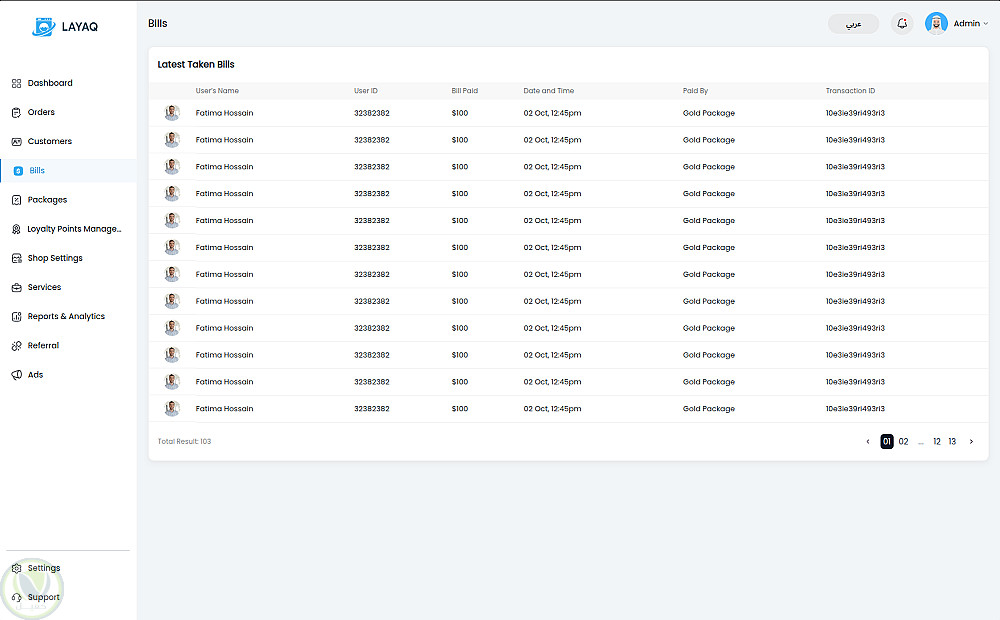Open Reports & Analytics menu item
The width and height of the screenshot is (1000, 620).
[x=68, y=316]
